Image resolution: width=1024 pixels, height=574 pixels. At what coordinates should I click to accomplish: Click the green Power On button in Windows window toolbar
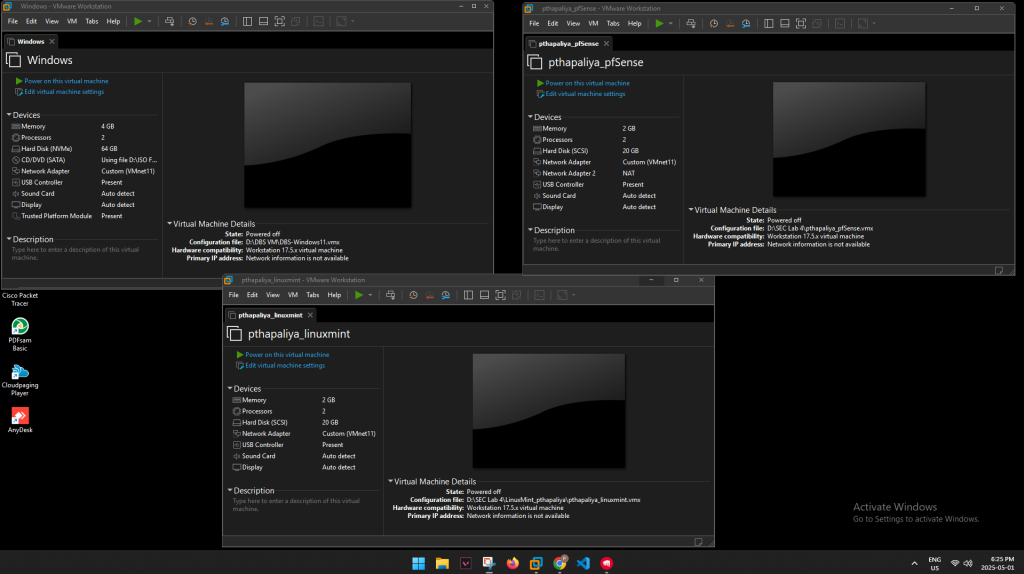(138, 21)
